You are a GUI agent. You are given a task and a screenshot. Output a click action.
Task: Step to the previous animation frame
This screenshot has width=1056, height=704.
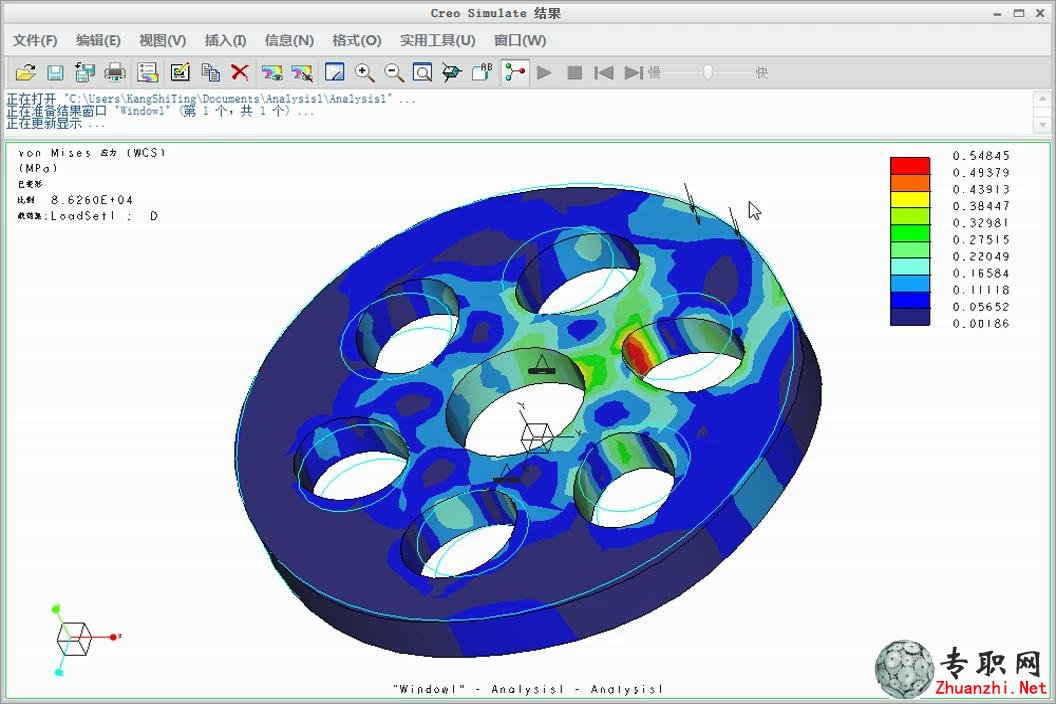pyautogui.click(x=603, y=72)
